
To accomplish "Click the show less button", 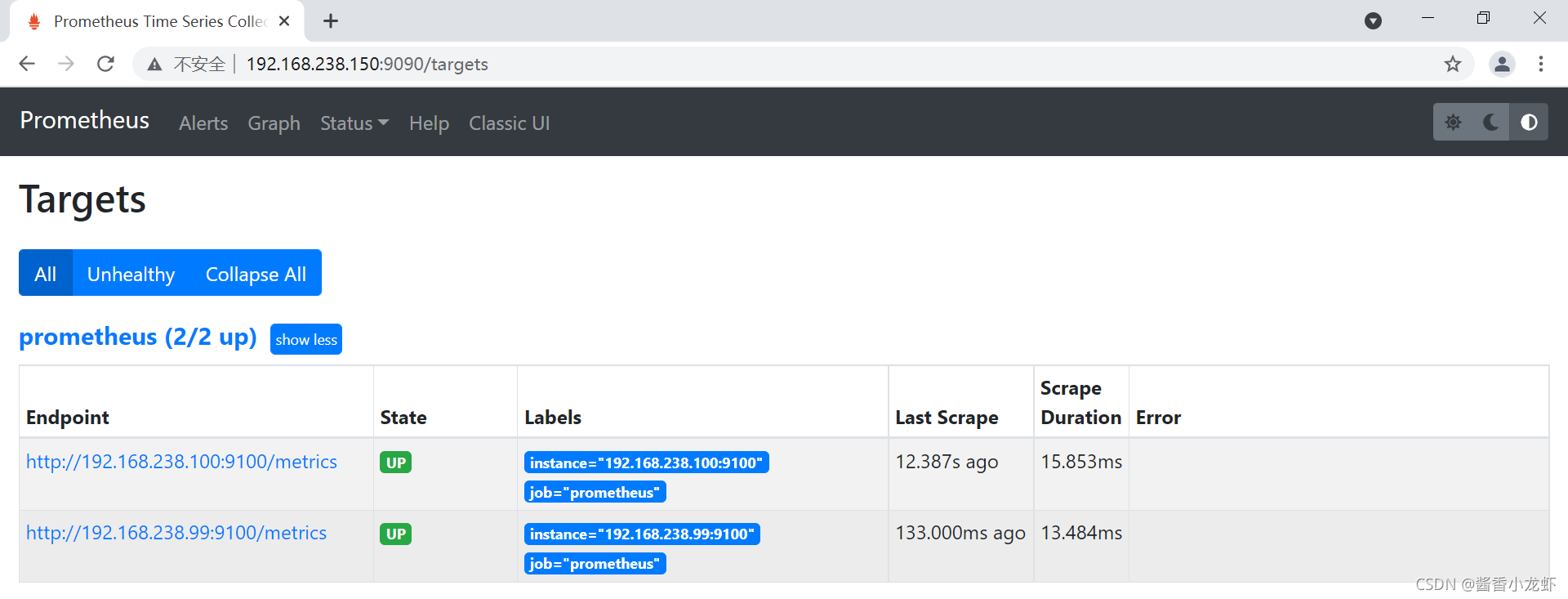I will 306,339.
